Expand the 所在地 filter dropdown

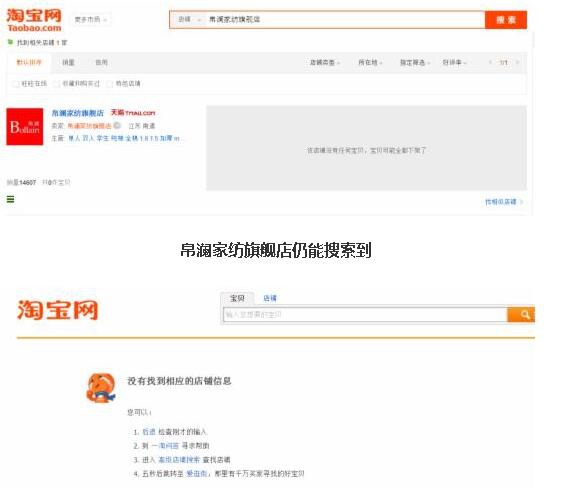[x=370, y=62]
